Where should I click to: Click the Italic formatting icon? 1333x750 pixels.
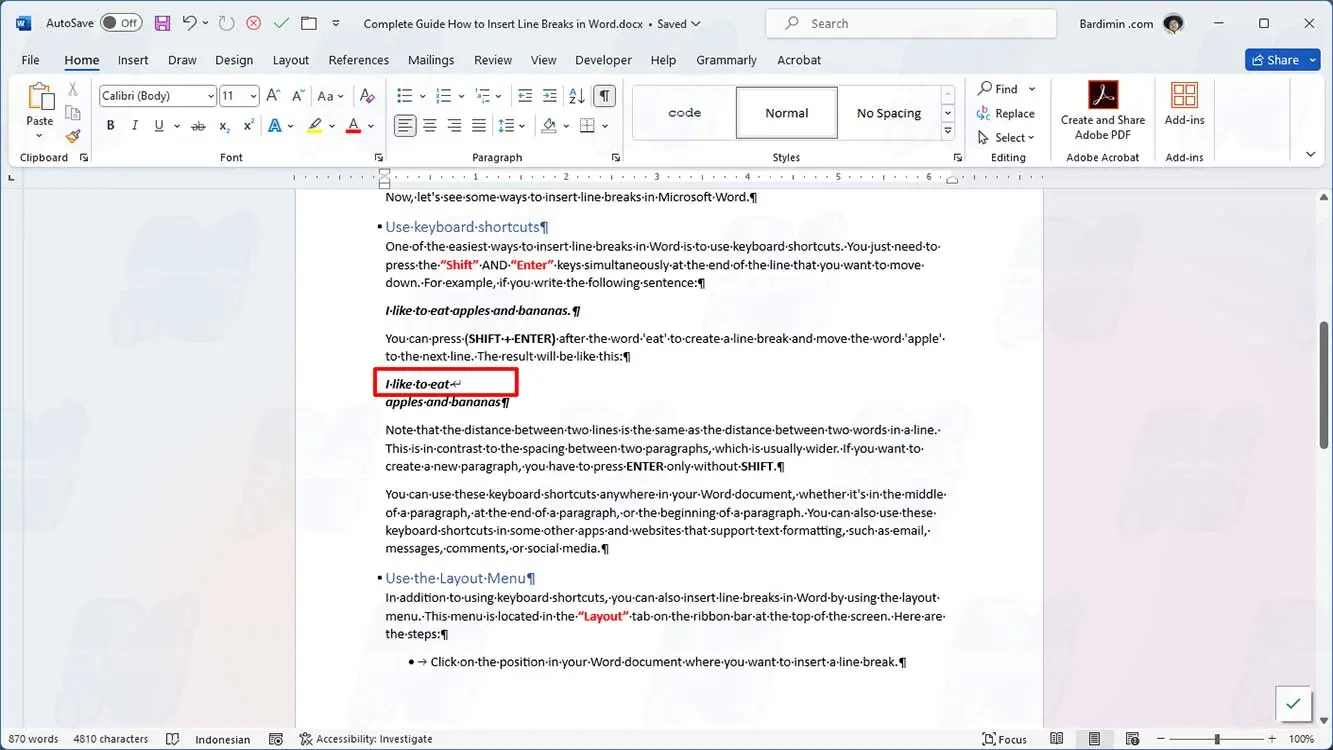134,126
